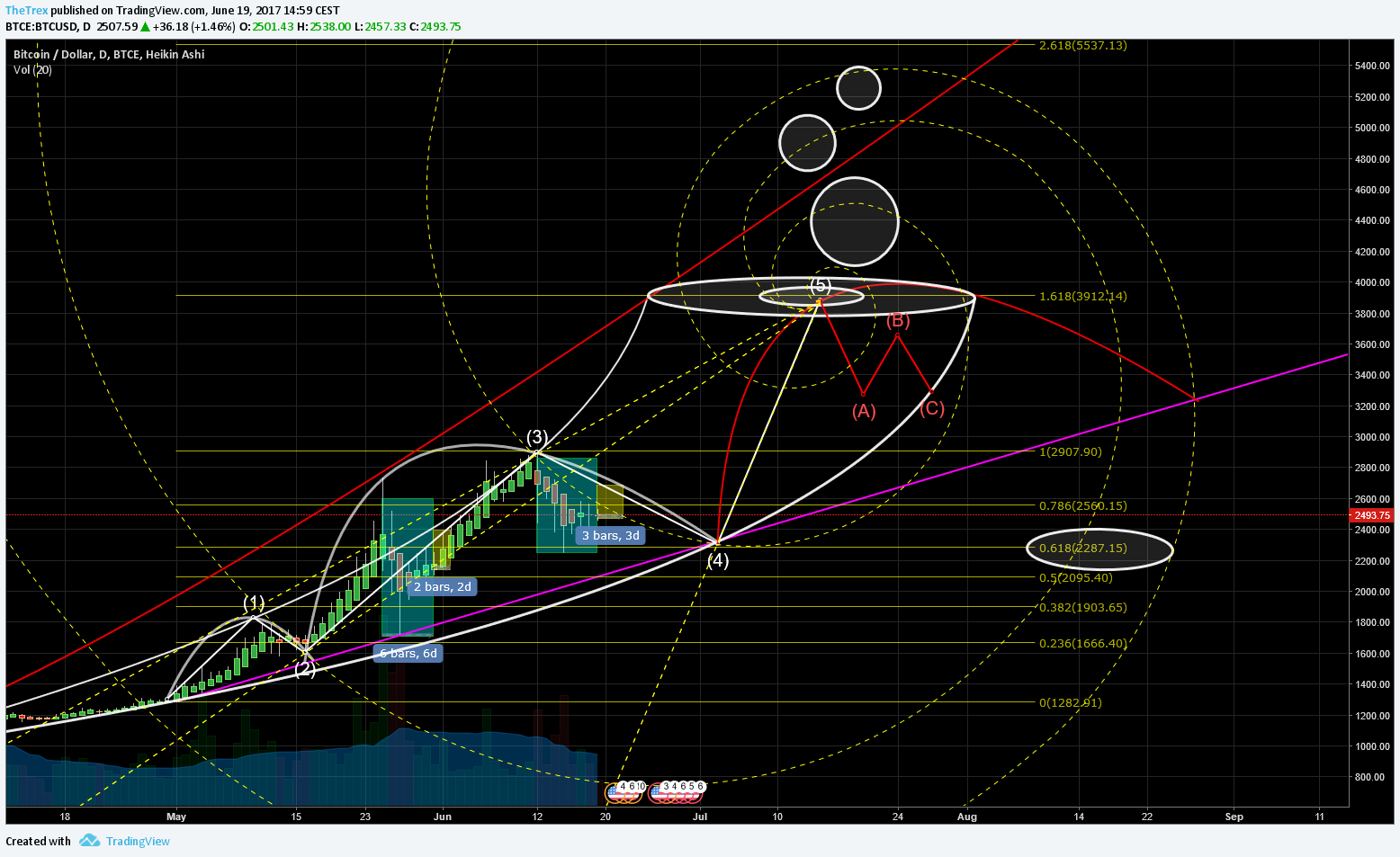
Task: Click the green up-arrow beside 2507.59
Action: (x=144, y=27)
